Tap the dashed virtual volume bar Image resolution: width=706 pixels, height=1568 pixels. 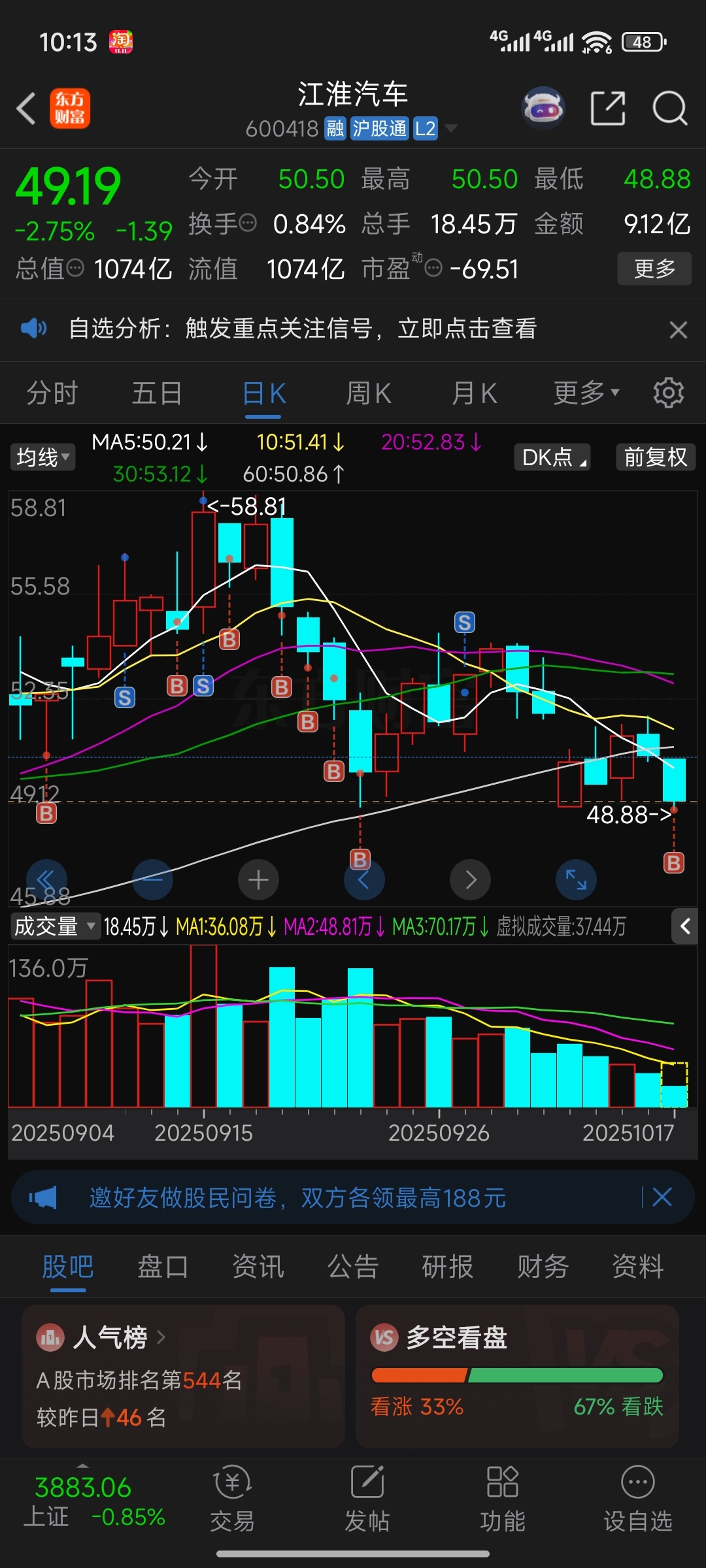(x=674, y=1085)
